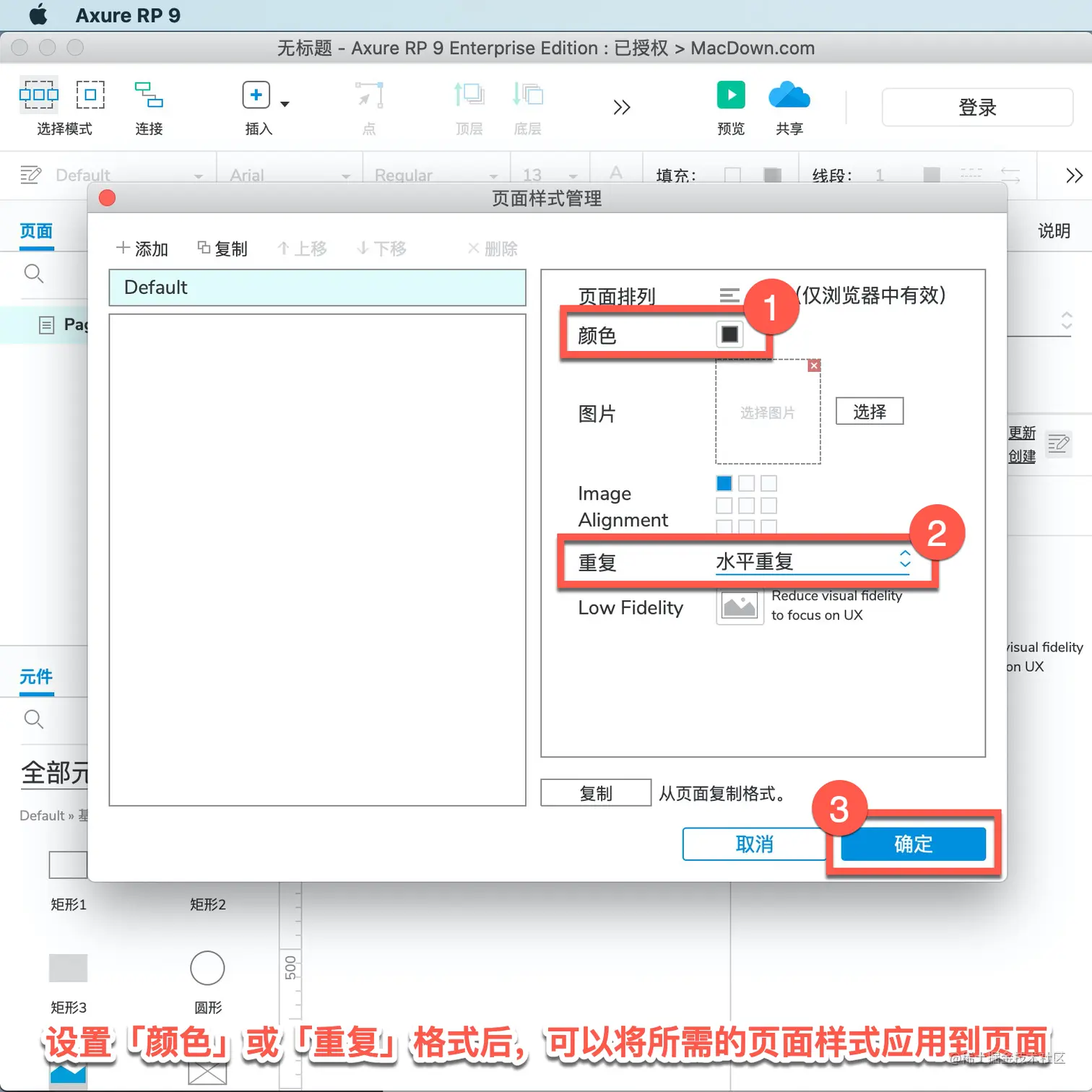Viewport: 1092px width, 1092px height.
Task: Open the Repeat (重复) dropdown
Action: pyautogui.click(x=813, y=561)
